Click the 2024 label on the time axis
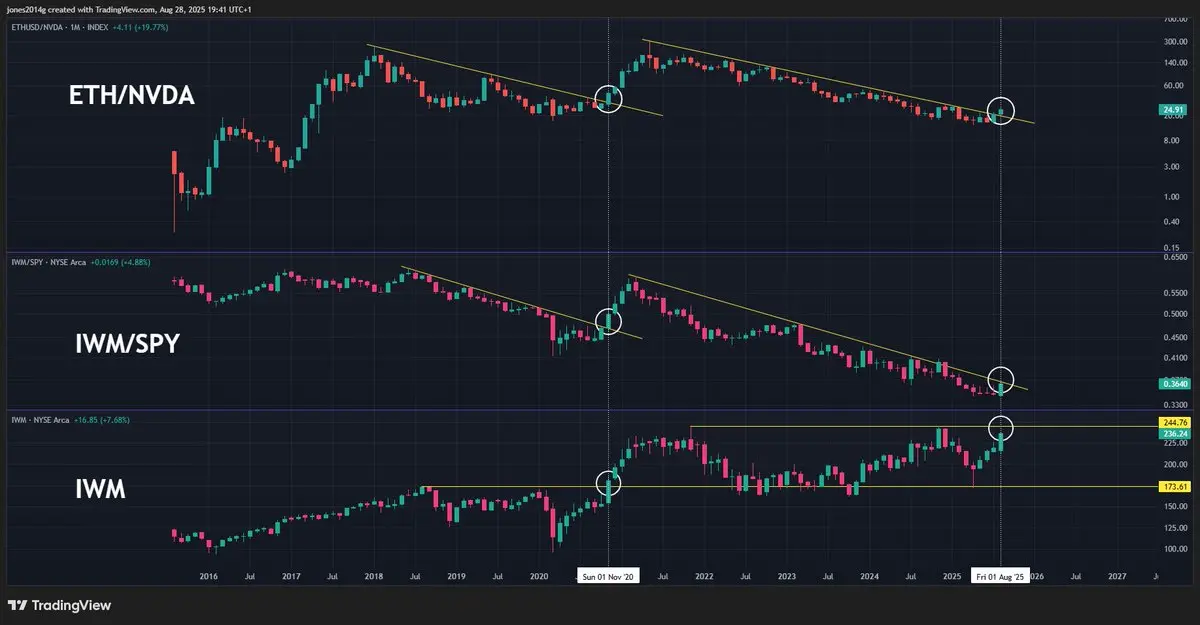Viewport: 1200px width, 625px height. 869,577
